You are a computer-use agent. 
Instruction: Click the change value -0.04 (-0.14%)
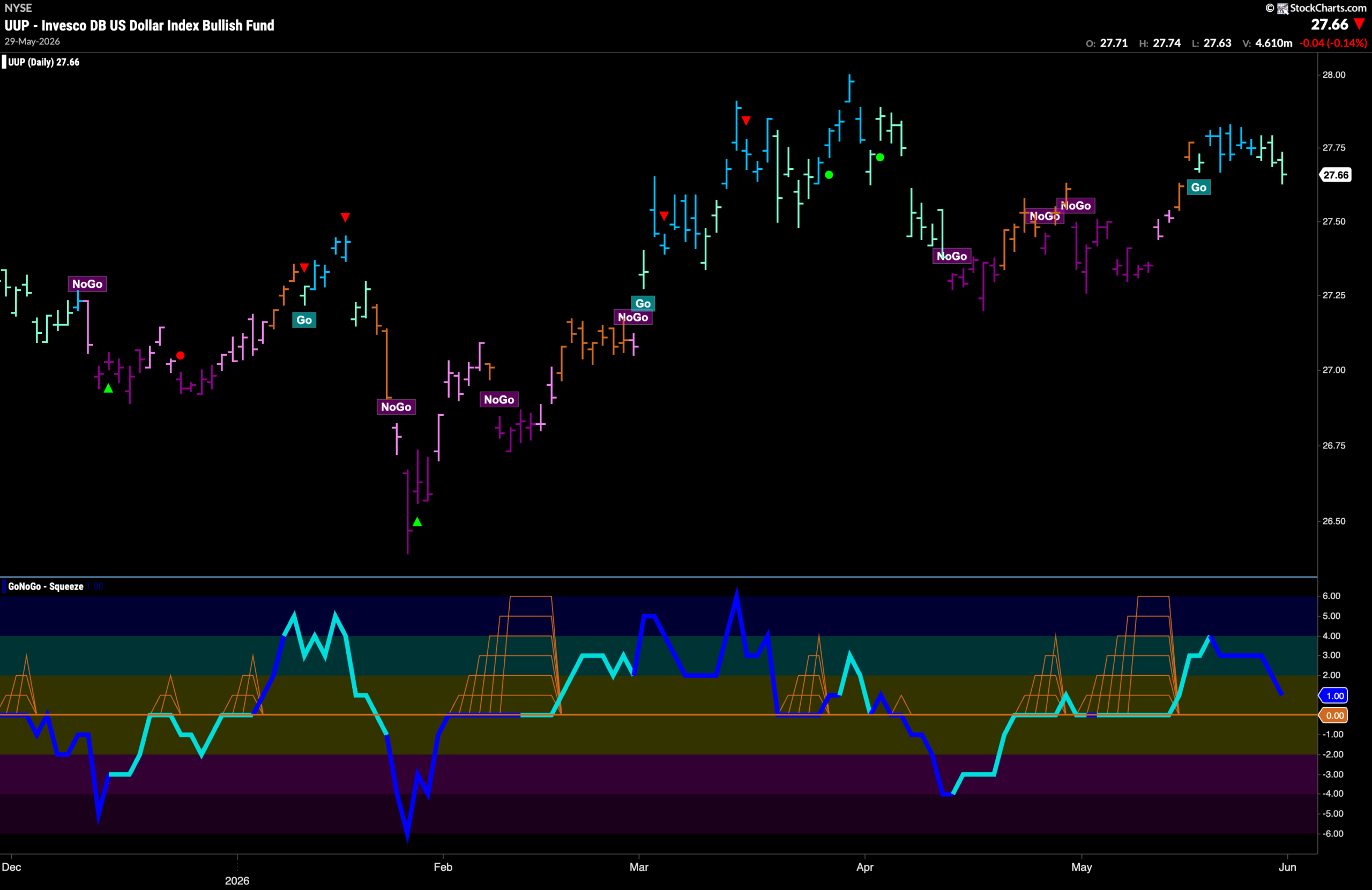click(x=1333, y=43)
